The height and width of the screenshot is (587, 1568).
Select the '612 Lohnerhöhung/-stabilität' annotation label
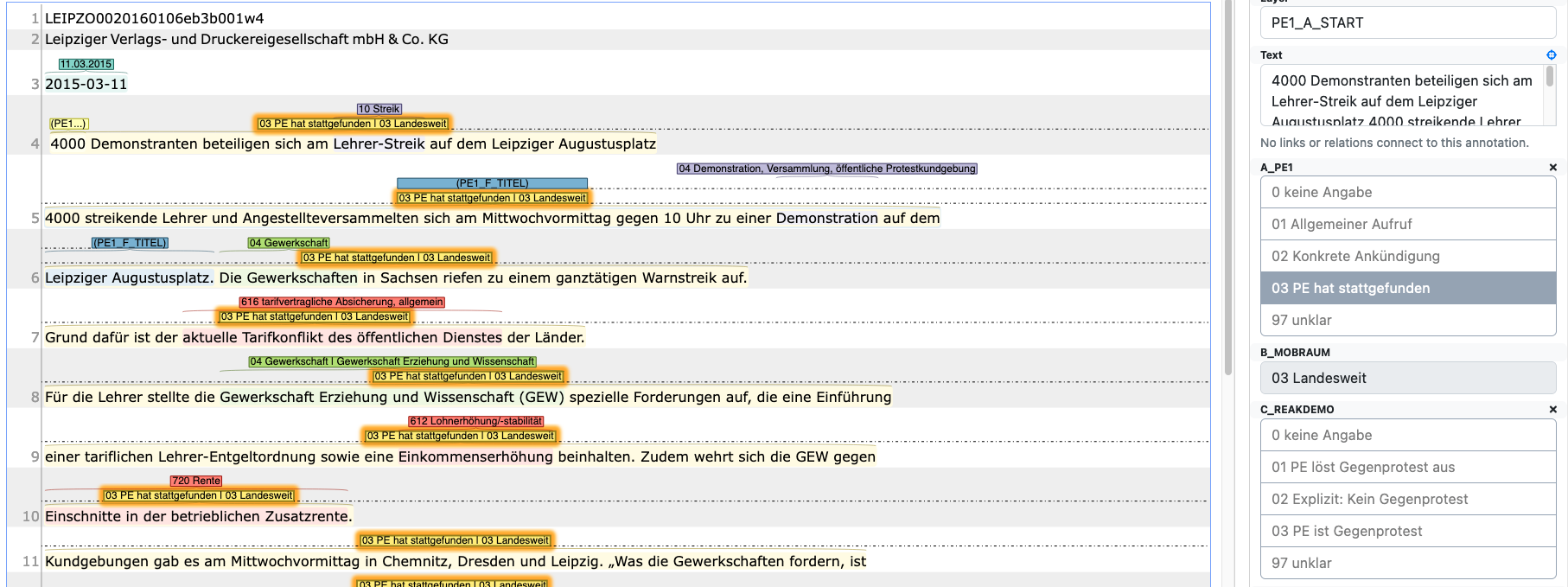(476, 421)
